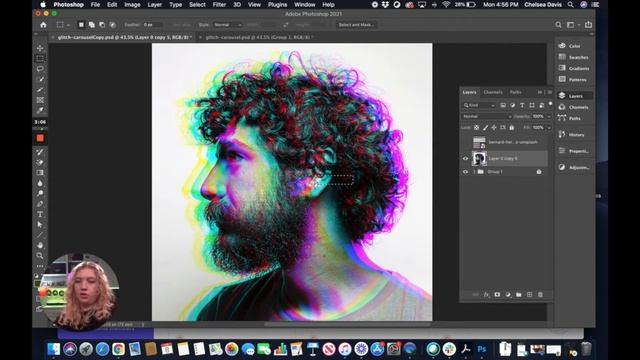Screen dimensions: 640x360
Task: Open the Opacity value dropdown arrow
Action: point(549,116)
